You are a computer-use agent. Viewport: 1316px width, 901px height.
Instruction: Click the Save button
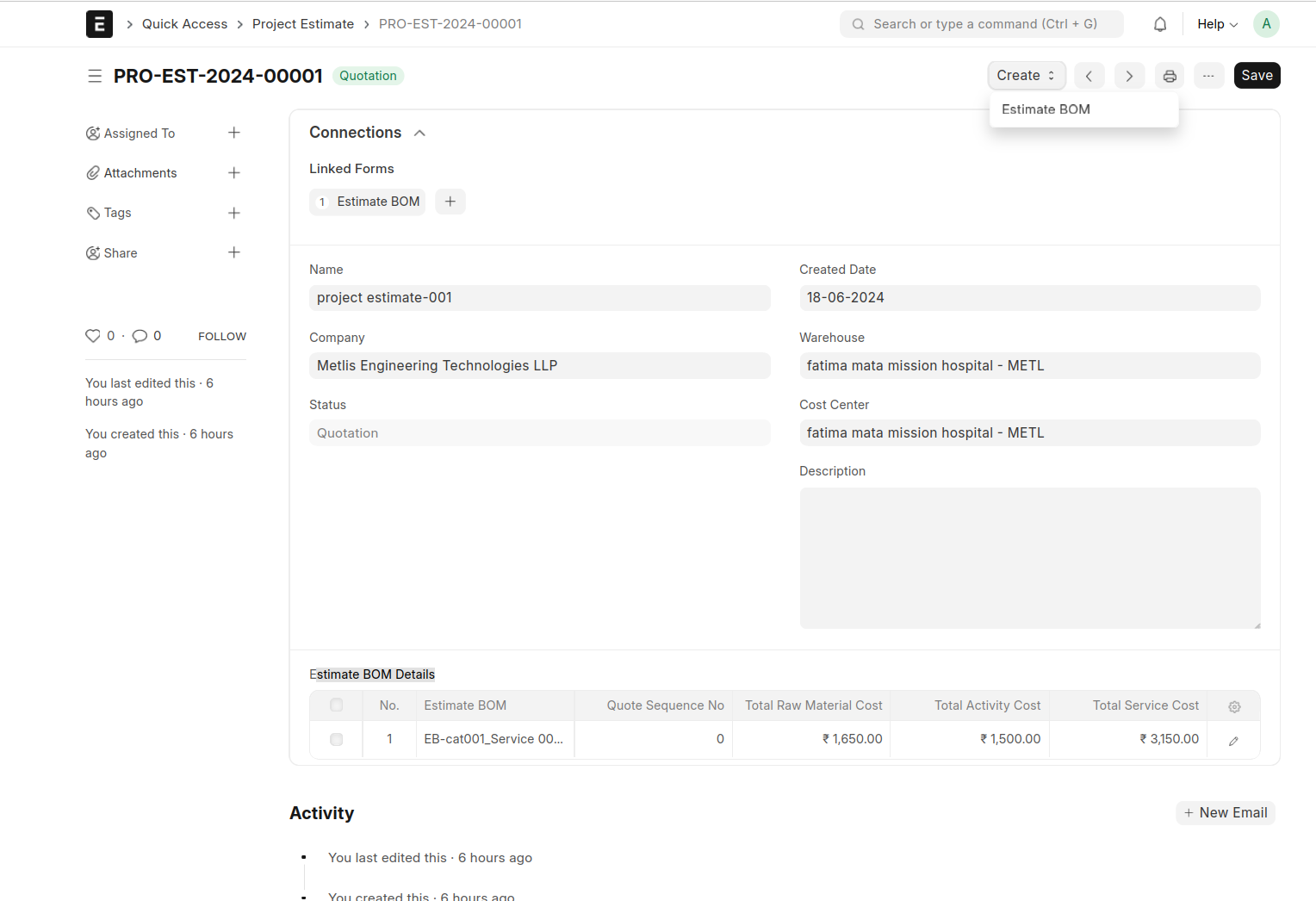(1257, 76)
